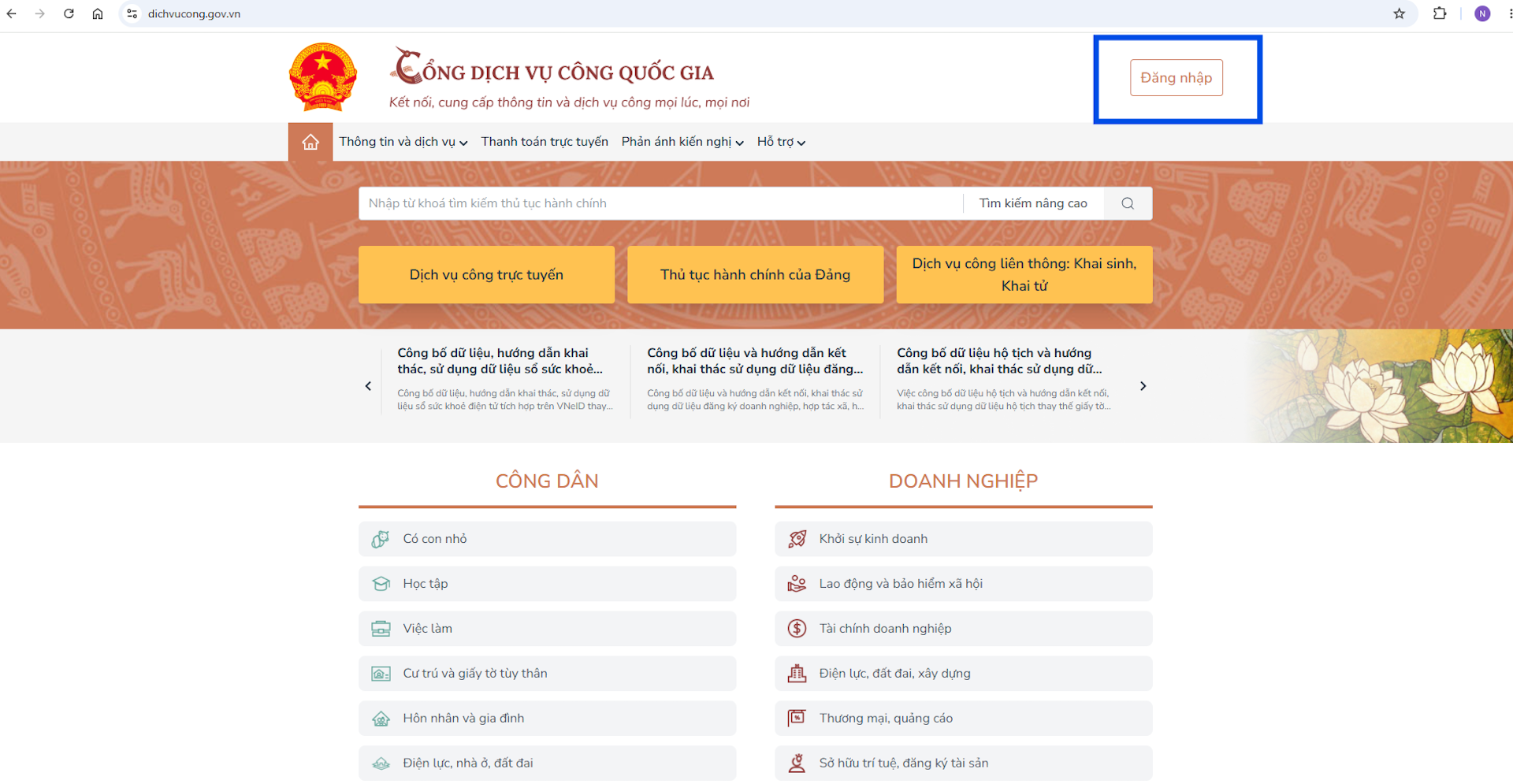Viewport: 1513px width, 784px height.
Task: Reload the page
Action: click(x=69, y=13)
